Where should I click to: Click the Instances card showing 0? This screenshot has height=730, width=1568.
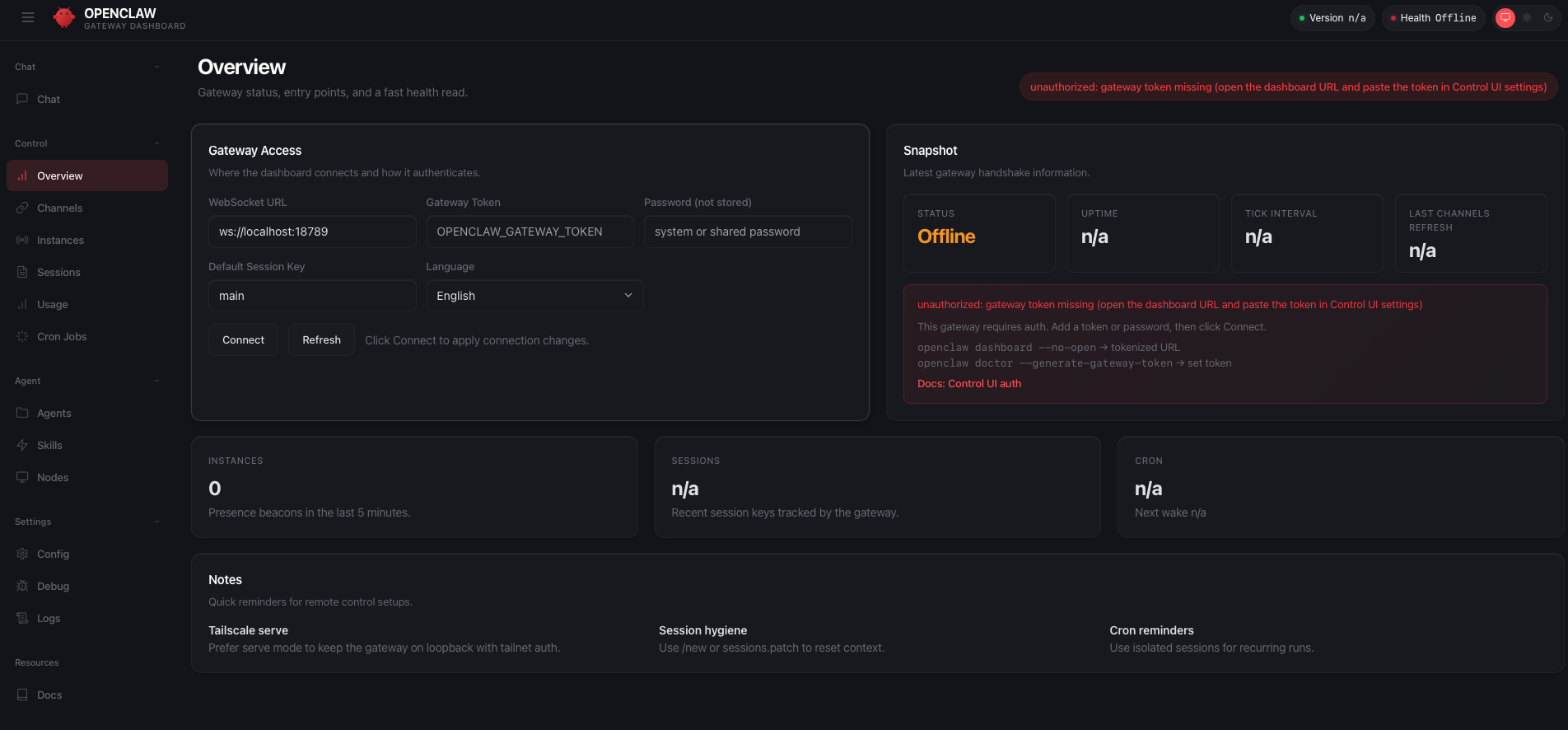point(414,487)
